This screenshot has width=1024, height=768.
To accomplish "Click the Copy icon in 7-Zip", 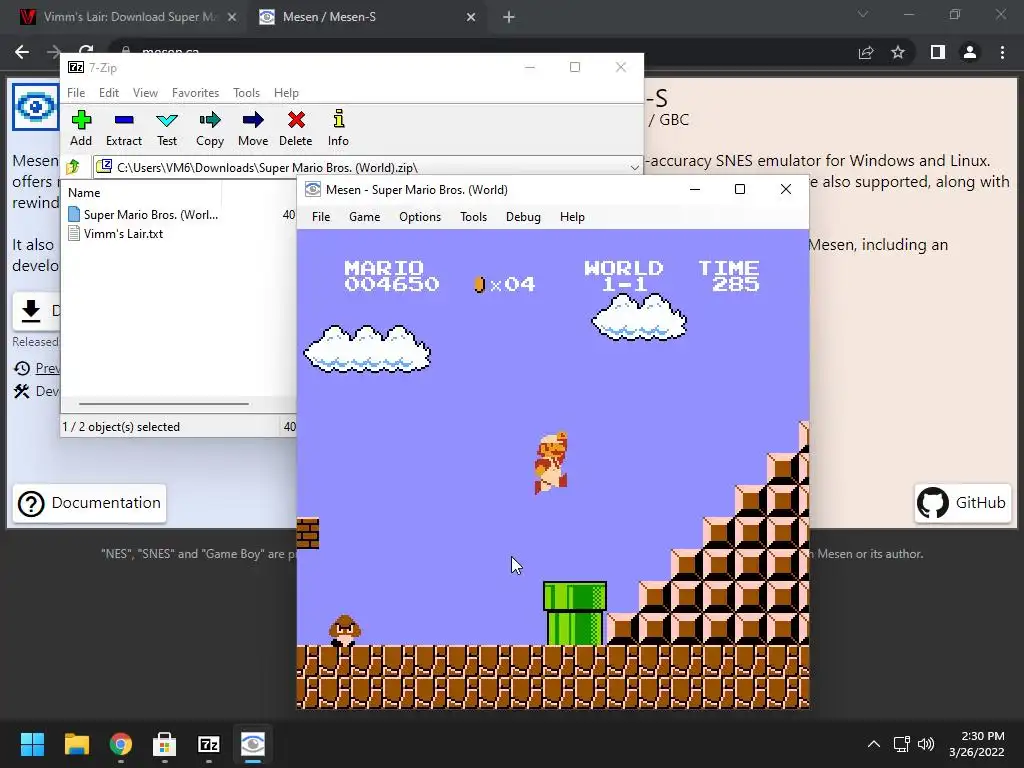I will pyautogui.click(x=210, y=120).
